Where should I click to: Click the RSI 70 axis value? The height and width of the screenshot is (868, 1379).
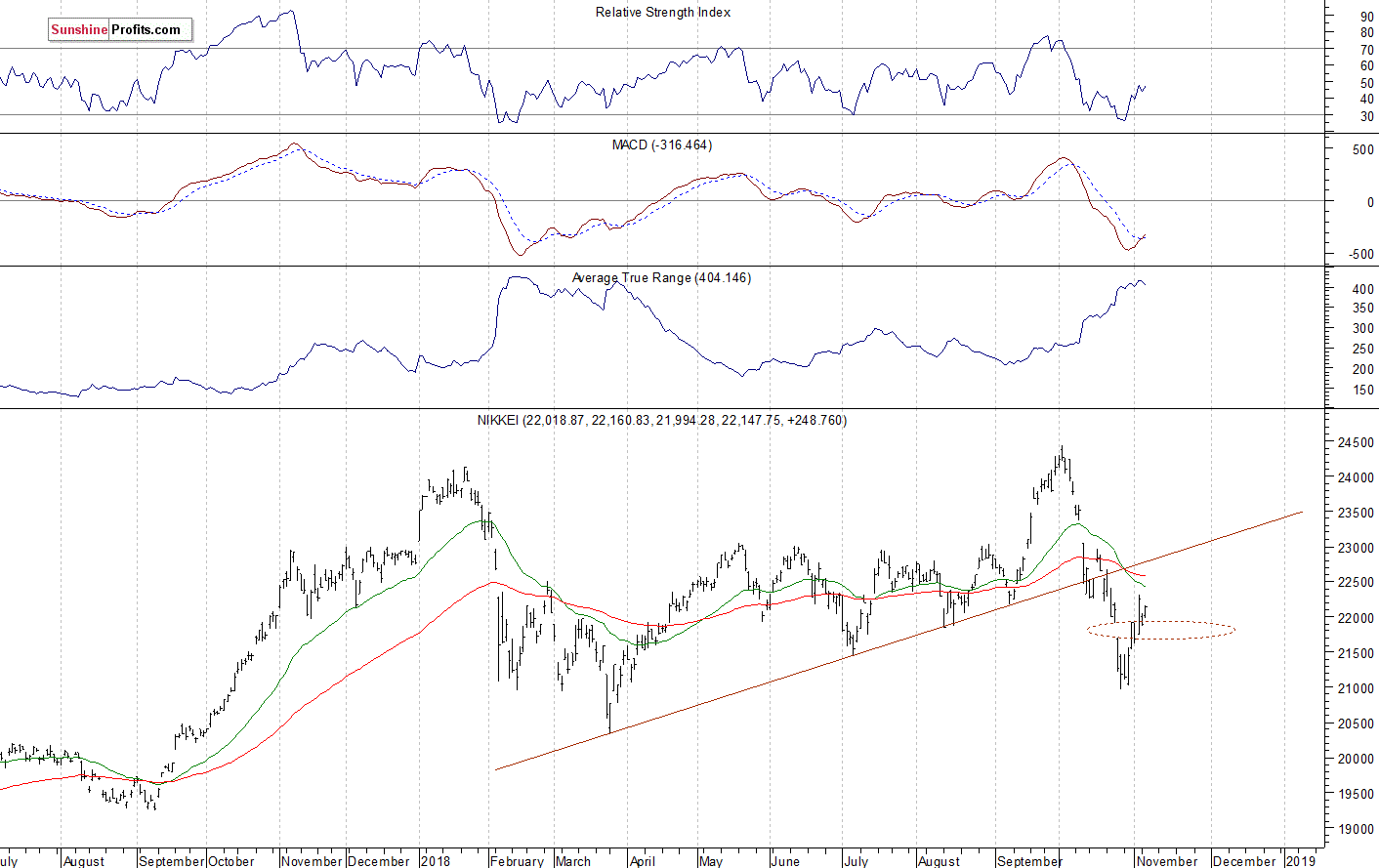pyautogui.click(x=1366, y=50)
